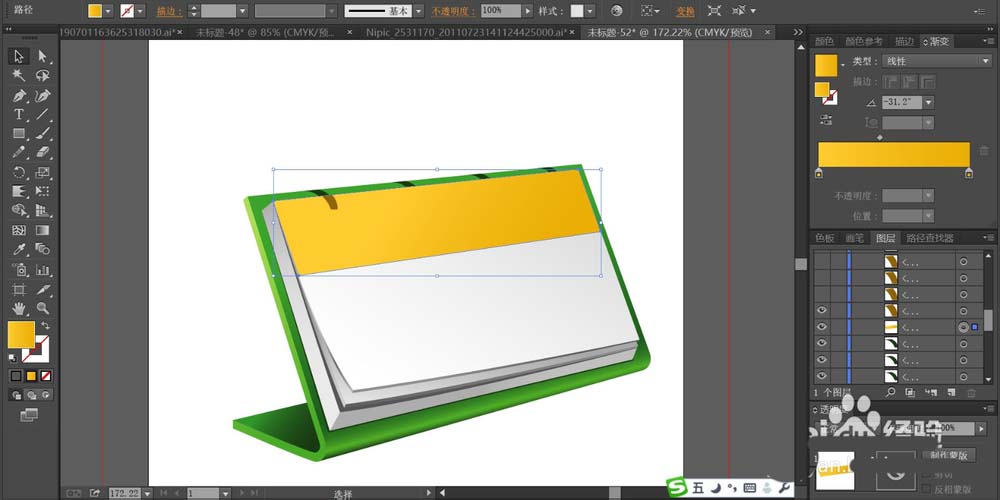Swap fill and stroke colors
Screen dimensions: 1000x500
click(46, 326)
